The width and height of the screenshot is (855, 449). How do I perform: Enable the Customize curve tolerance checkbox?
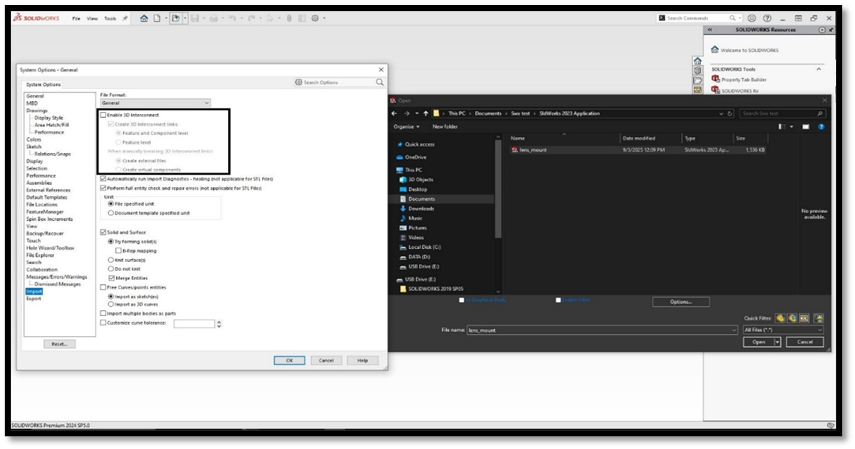[103, 323]
